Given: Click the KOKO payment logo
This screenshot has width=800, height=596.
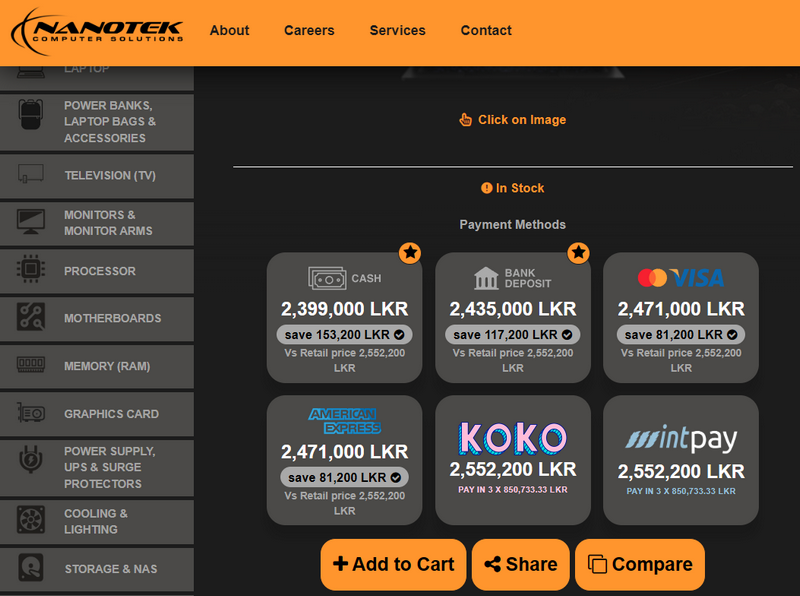Looking at the screenshot, I should pos(512,439).
